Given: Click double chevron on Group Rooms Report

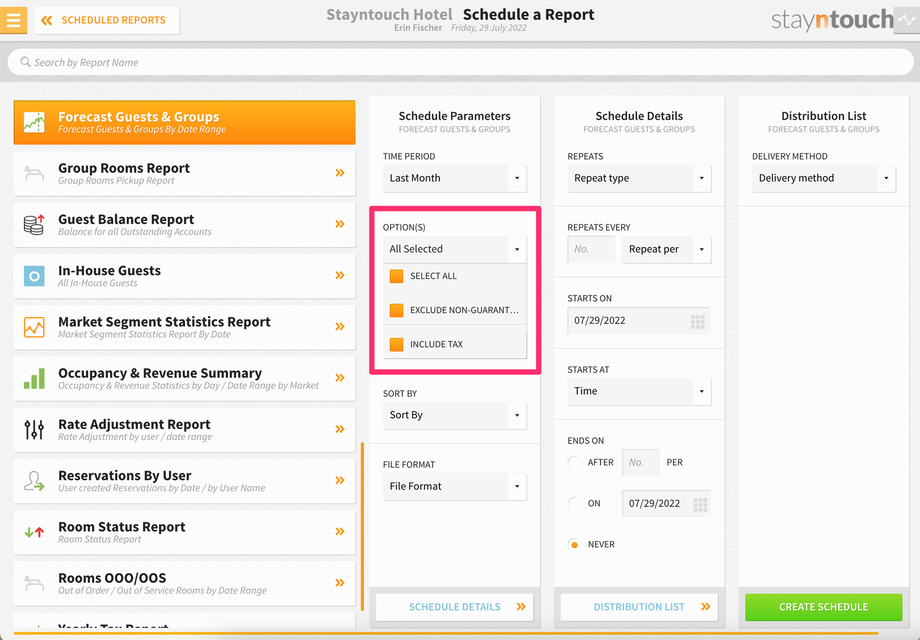Looking at the screenshot, I should (340, 172).
